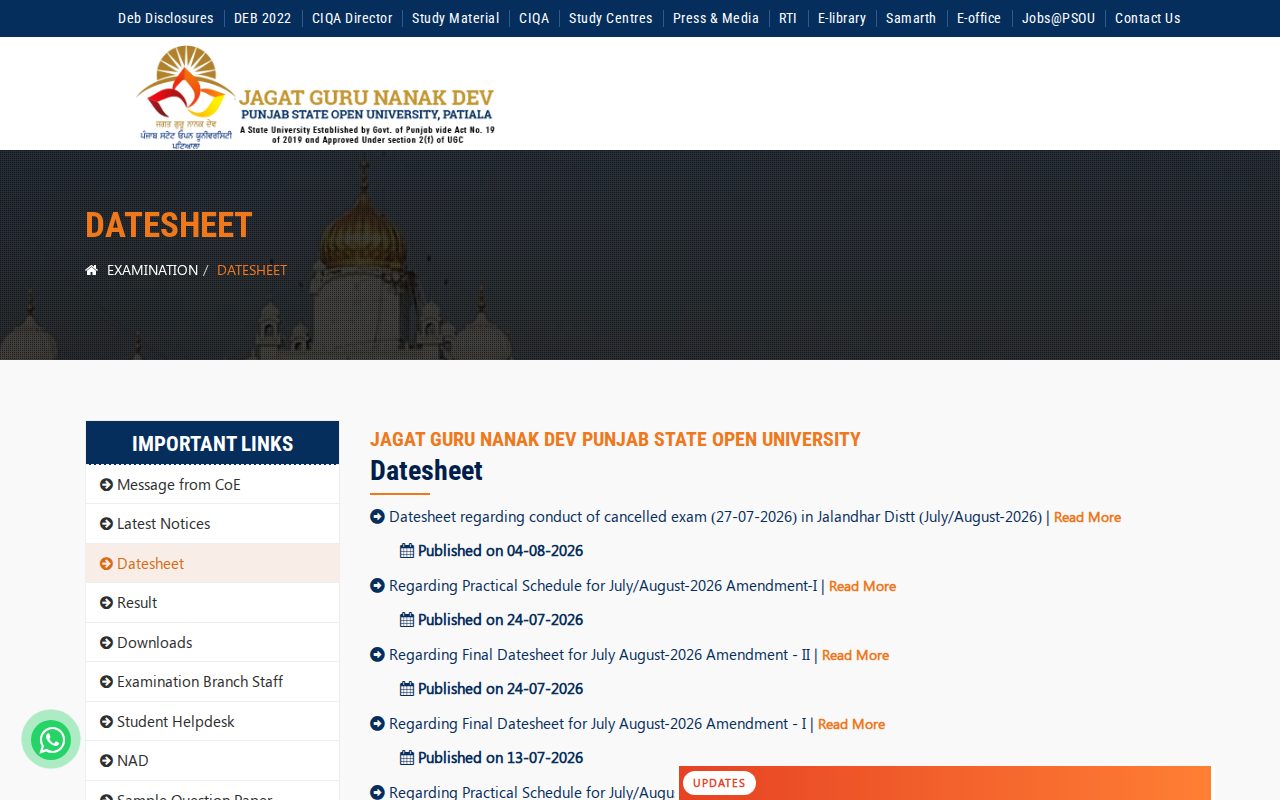1280x800 pixels.
Task: Read More for Final Datesheet Amendment - I
Action: point(851,724)
